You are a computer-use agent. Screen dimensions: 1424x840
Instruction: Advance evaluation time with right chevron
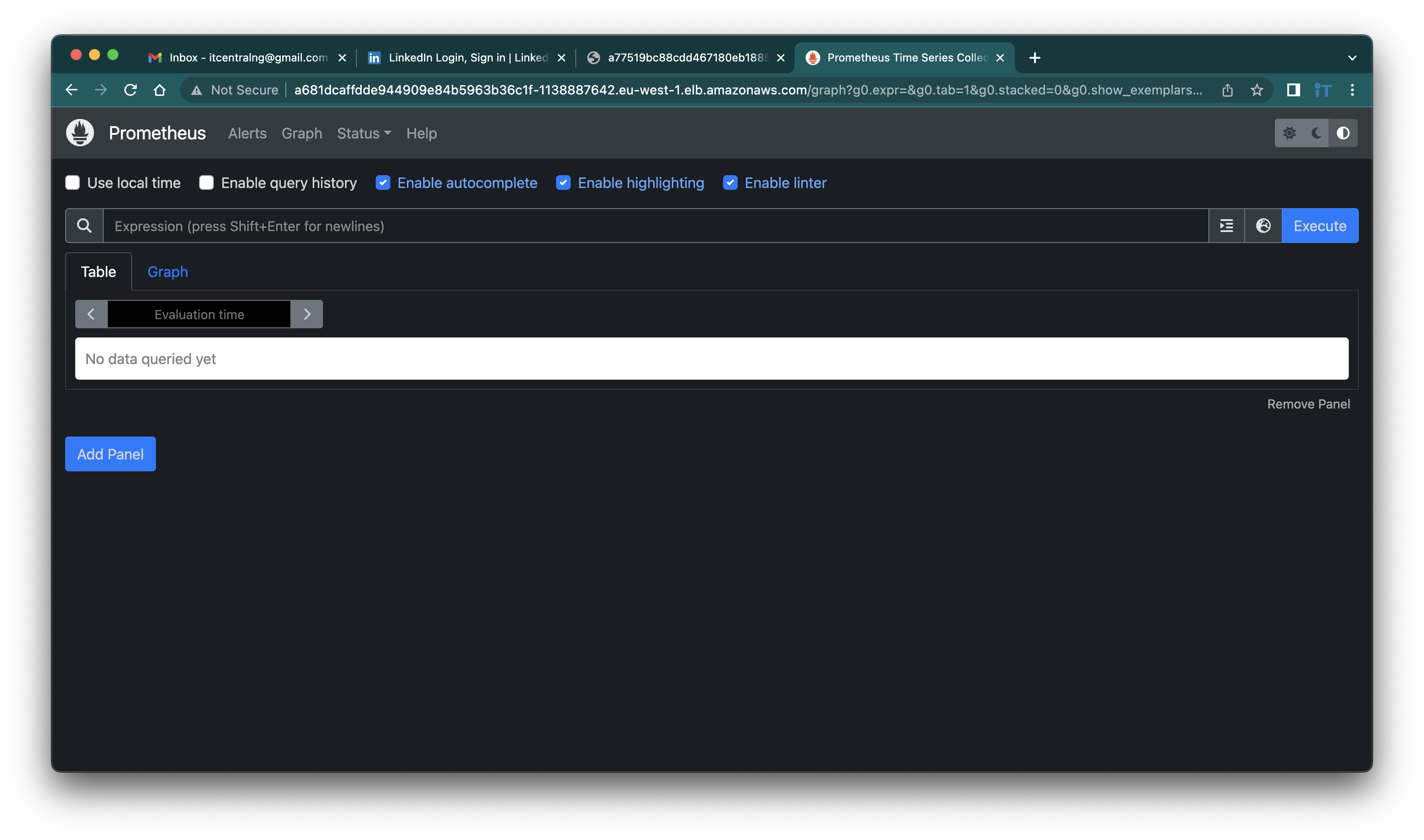[x=307, y=314]
